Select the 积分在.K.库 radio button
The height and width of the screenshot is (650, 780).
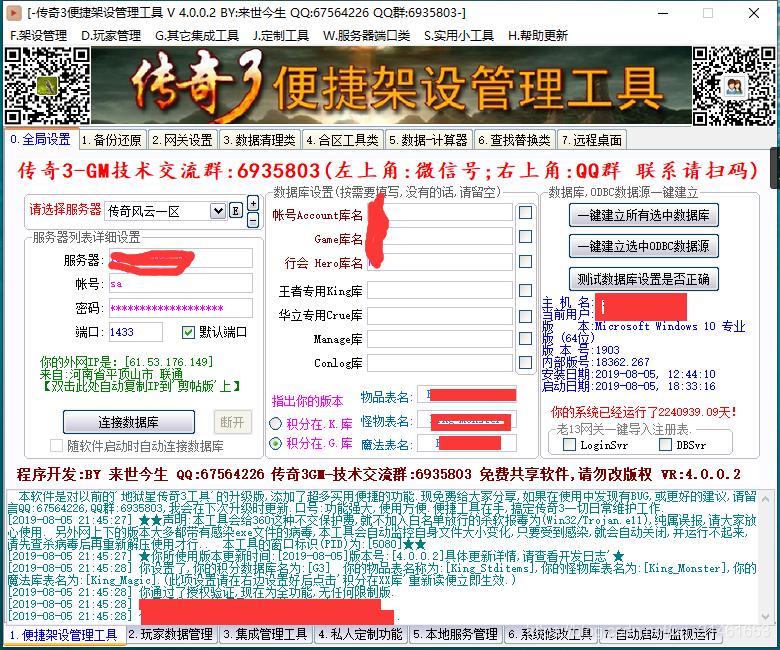[275, 424]
